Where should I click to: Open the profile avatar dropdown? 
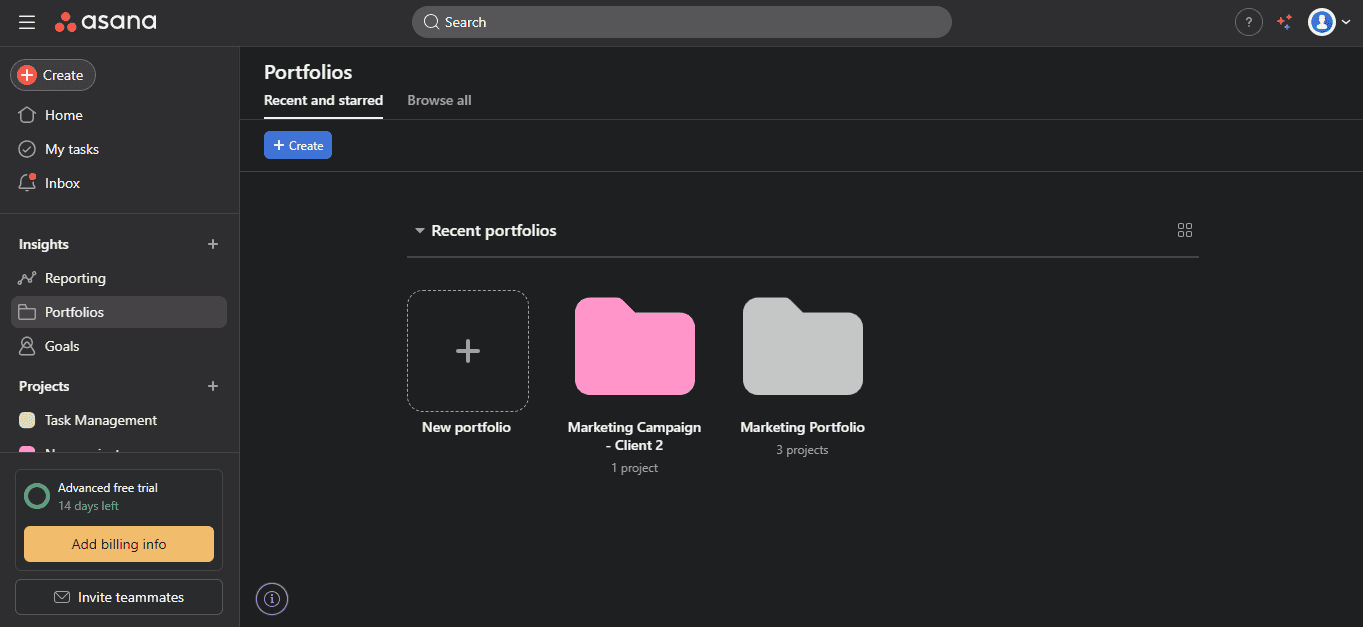1330,22
